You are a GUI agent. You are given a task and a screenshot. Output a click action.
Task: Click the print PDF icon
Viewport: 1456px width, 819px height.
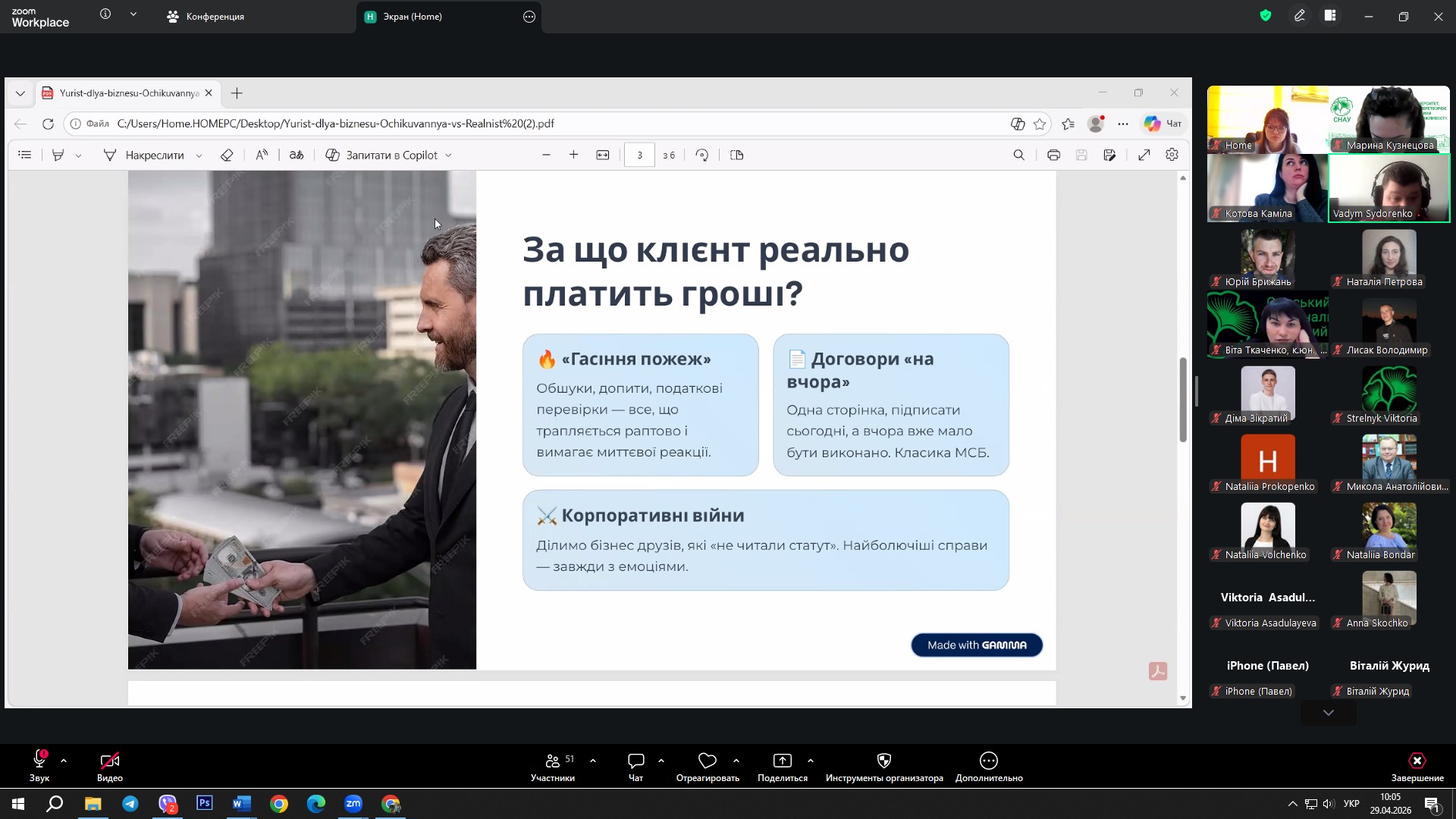pyautogui.click(x=1053, y=155)
